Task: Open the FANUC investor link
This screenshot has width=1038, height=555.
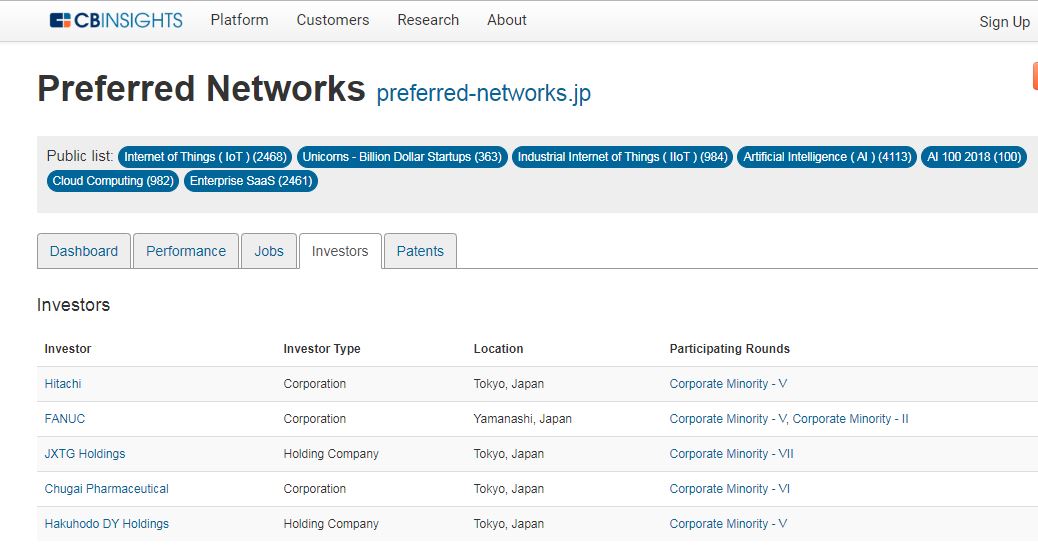Action: coord(65,419)
